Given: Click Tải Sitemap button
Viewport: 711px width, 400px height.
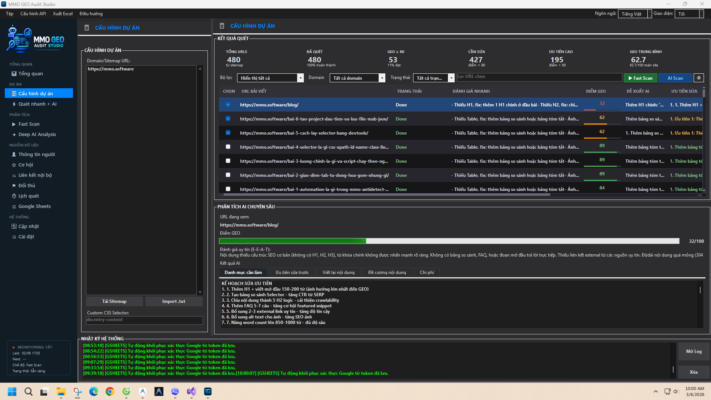Looking at the screenshot, I should 114,301.
